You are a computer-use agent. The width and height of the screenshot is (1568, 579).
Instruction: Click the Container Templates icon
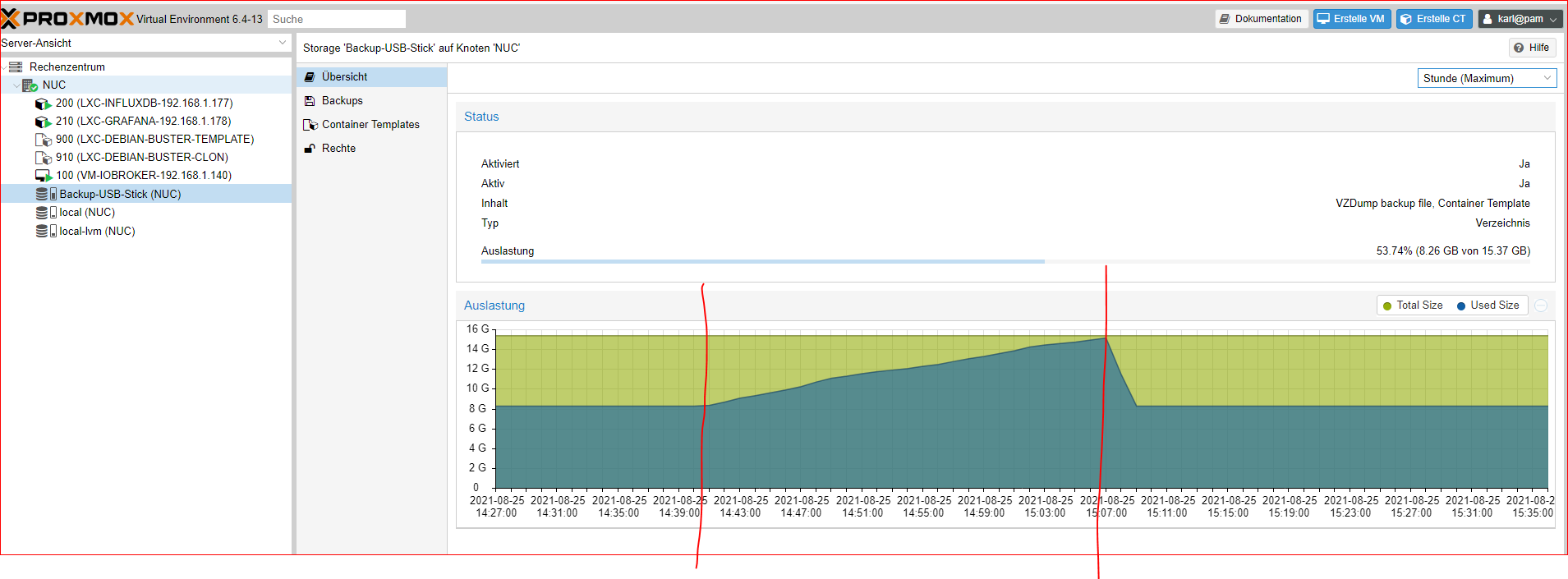[310, 125]
